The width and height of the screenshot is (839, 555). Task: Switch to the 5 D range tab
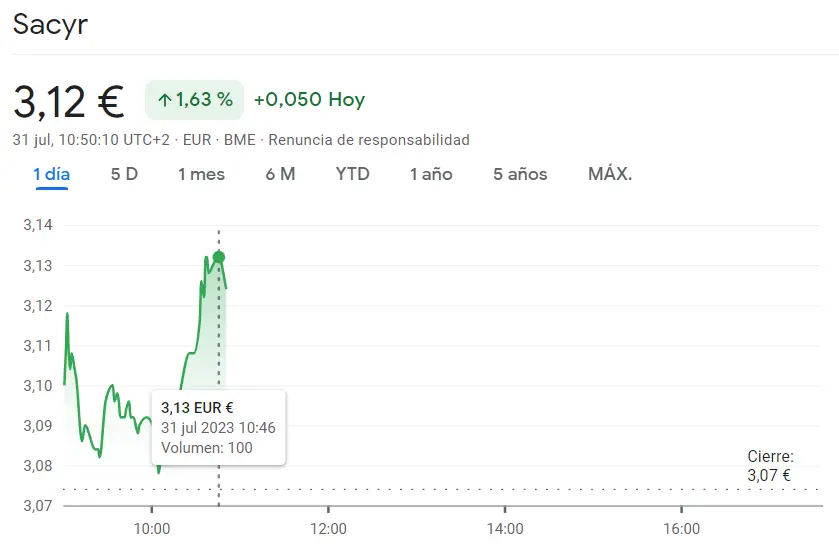pyautogui.click(x=124, y=174)
